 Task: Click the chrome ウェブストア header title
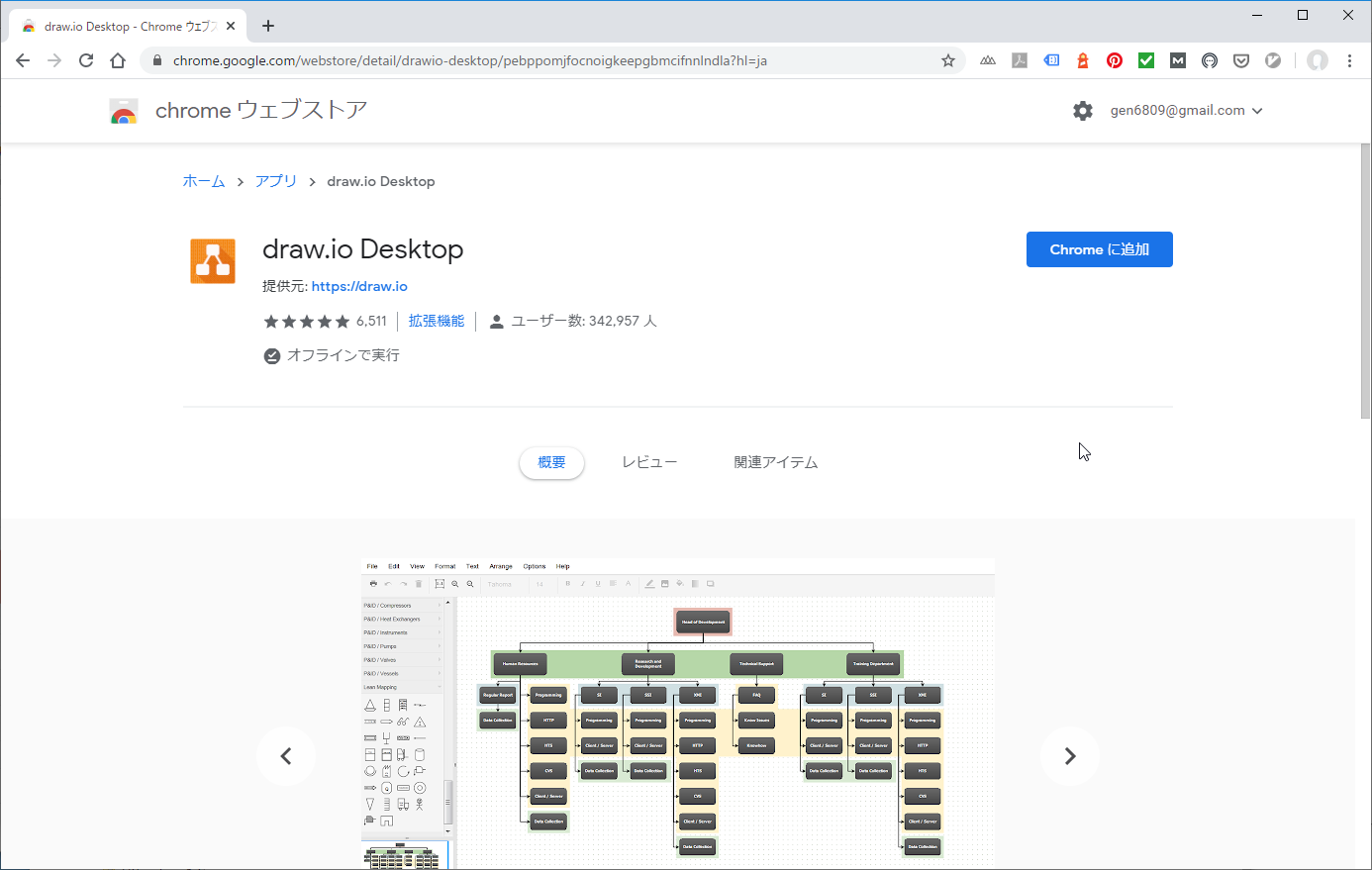(261, 111)
